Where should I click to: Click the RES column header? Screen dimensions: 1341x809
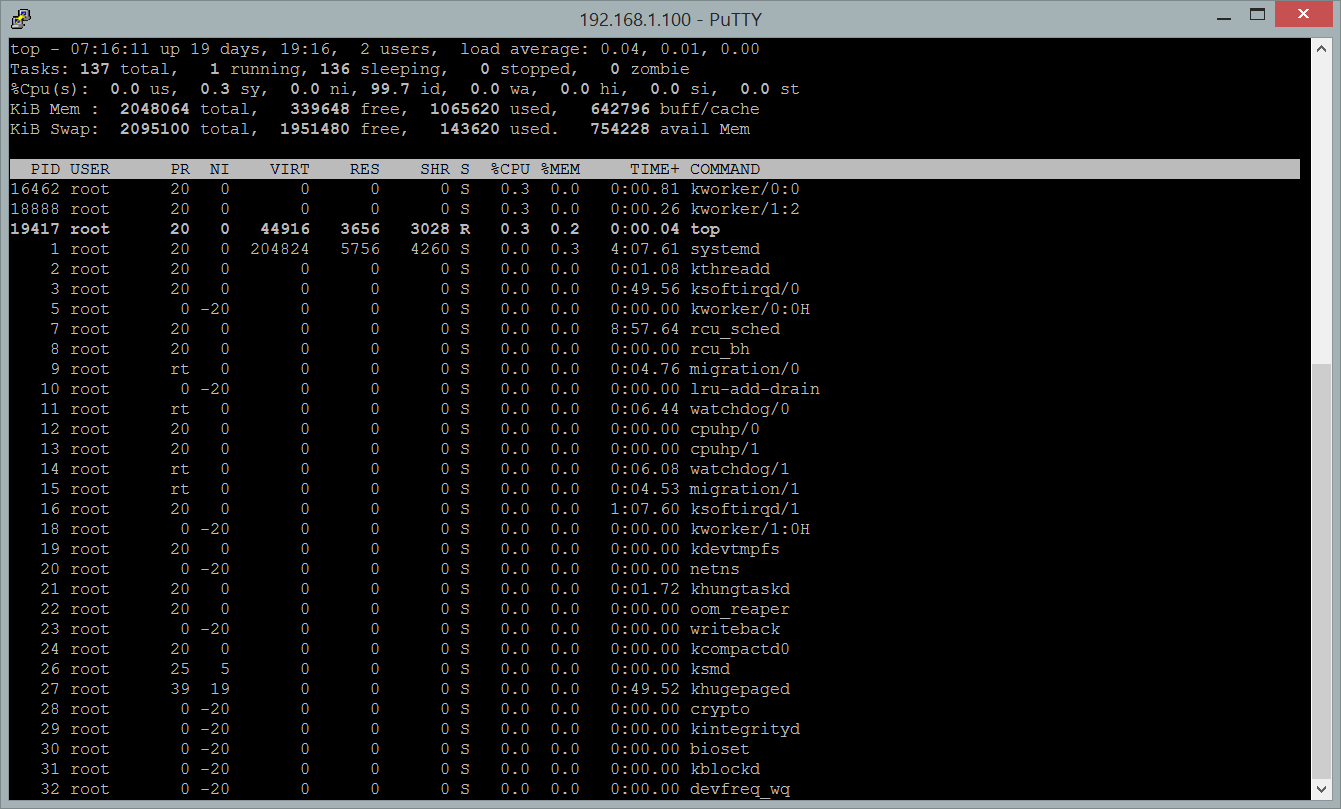[x=365, y=169]
